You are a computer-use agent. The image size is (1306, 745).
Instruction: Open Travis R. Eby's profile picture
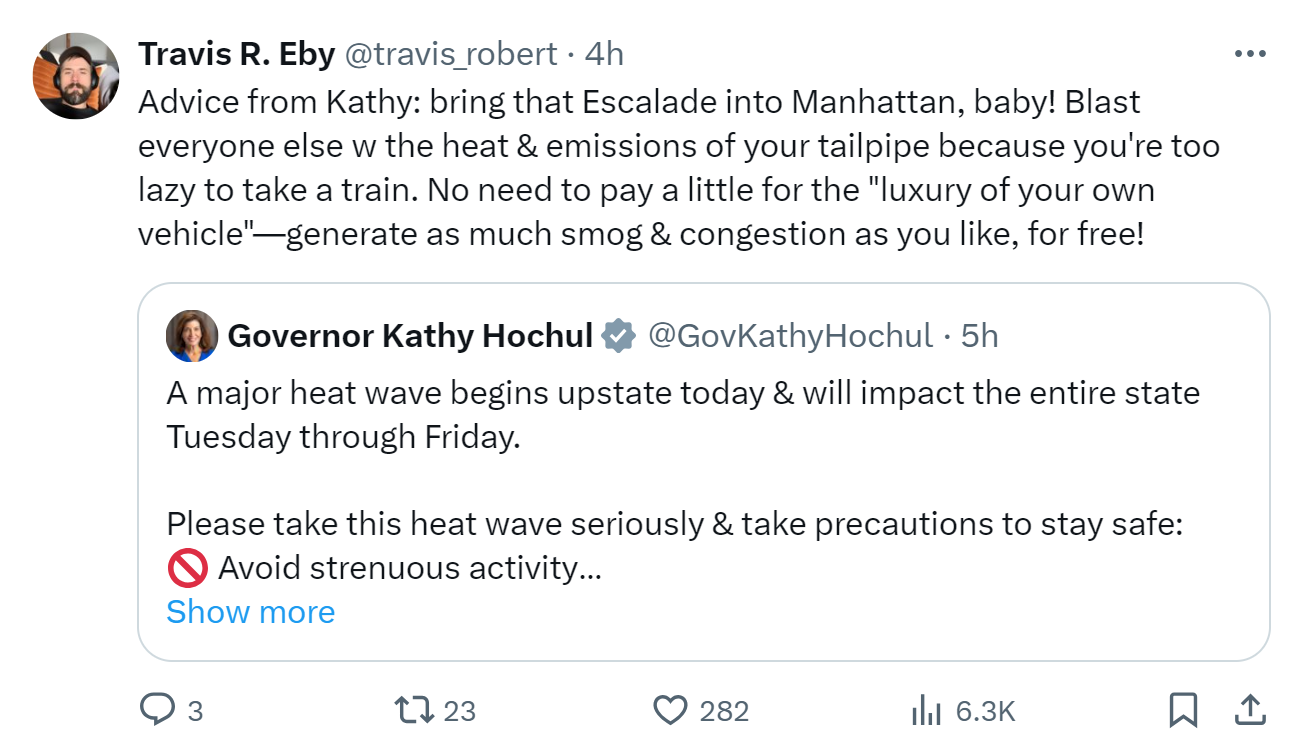(x=77, y=75)
